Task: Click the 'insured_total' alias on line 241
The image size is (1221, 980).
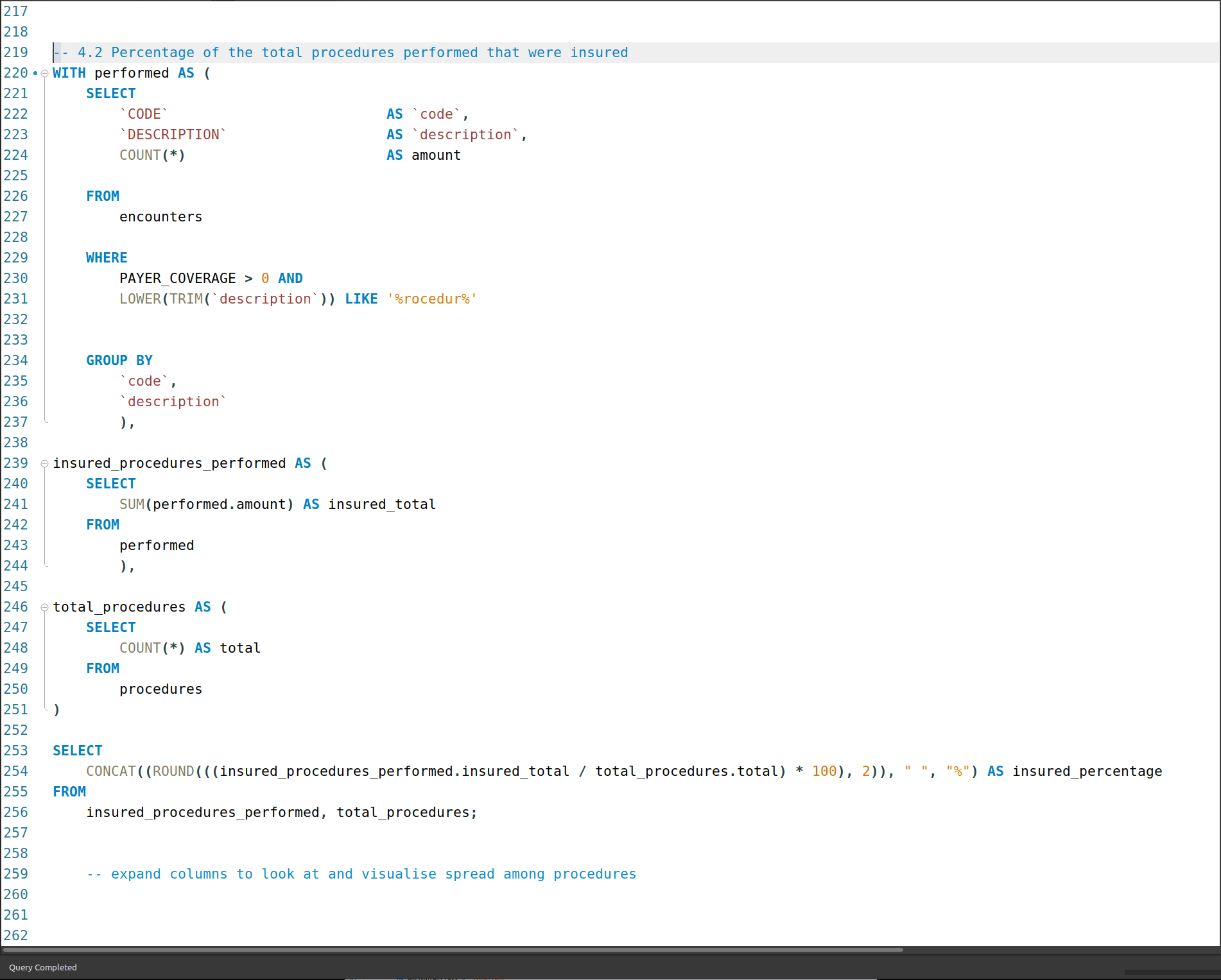Action: click(x=382, y=504)
